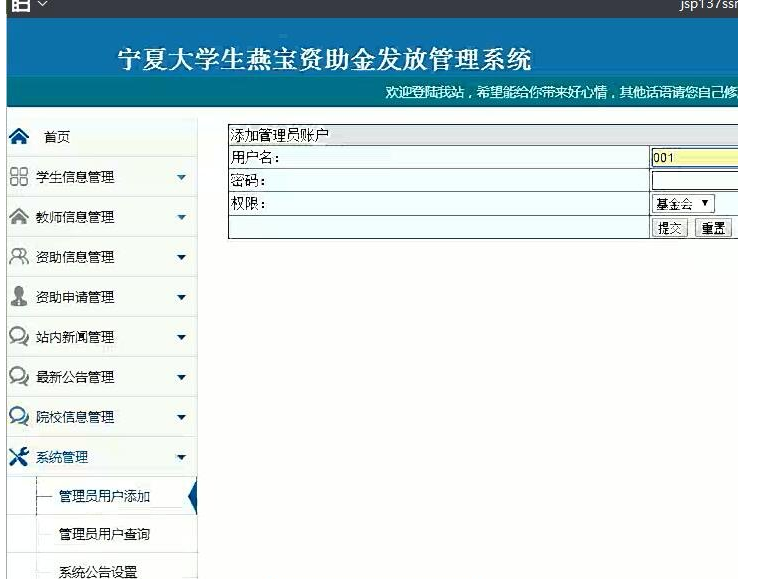Expand the 院校信息管理 menu arrow
The image size is (757, 579).
[x=182, y=417]
